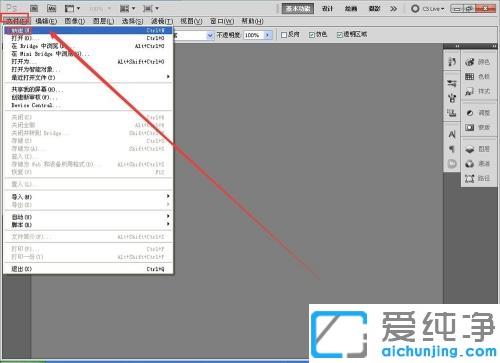Open the Character panel icon

pos(452,134)
